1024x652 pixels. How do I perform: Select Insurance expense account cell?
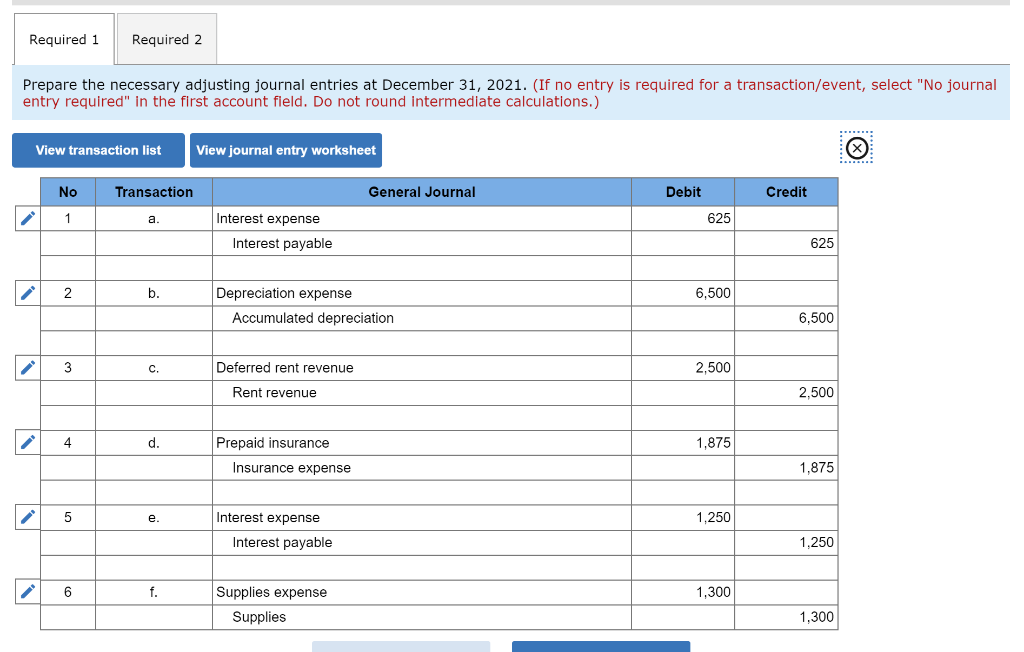422,467
